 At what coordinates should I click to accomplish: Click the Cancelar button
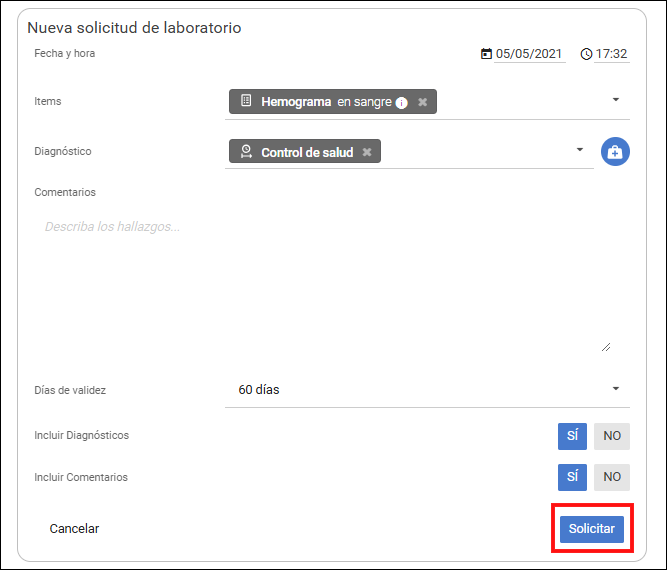tap(74, 529)
